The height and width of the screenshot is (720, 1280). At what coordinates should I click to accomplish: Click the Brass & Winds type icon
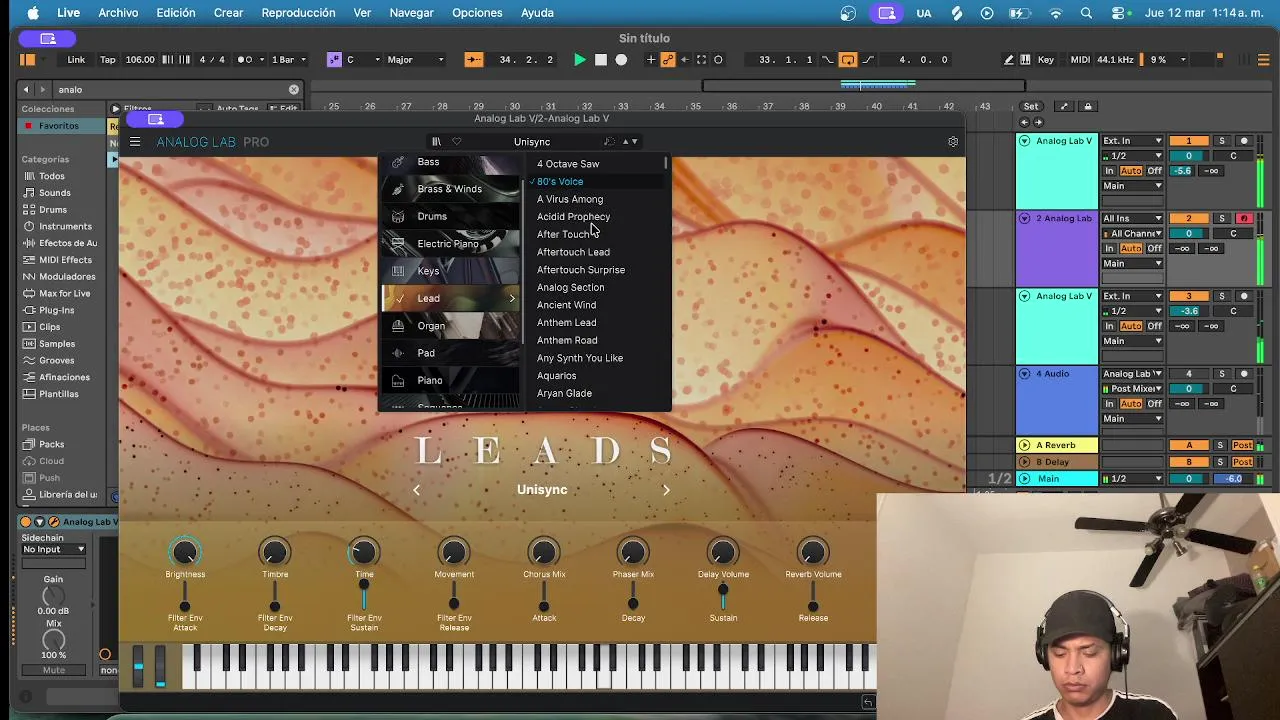pyautogui.click(x=398, y=189)
